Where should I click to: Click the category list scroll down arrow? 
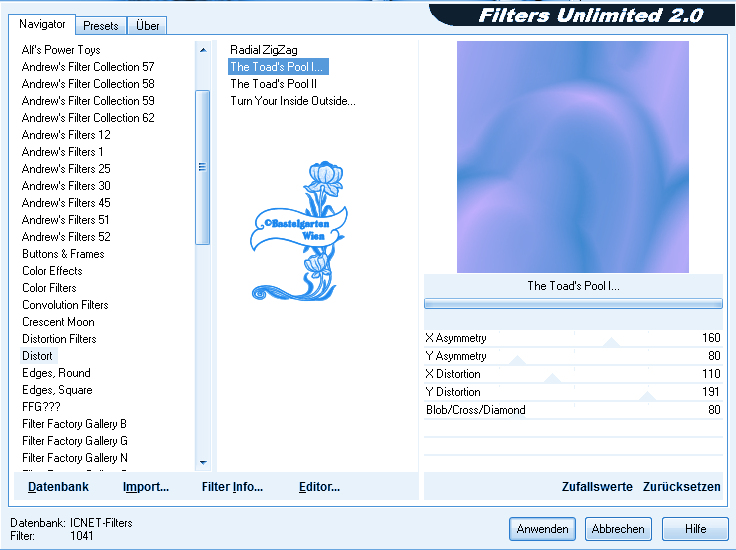203,463
